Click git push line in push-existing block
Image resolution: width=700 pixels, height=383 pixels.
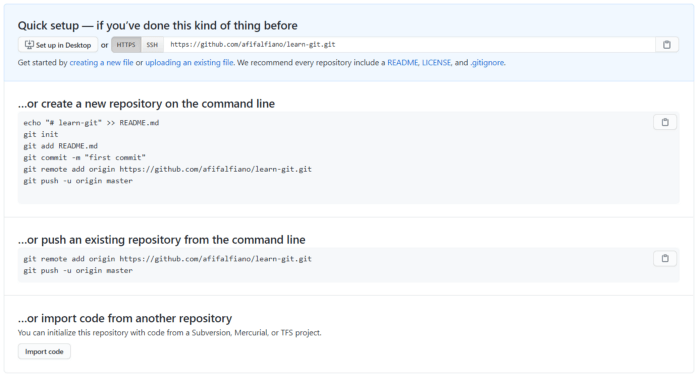(x=78, y=271)
